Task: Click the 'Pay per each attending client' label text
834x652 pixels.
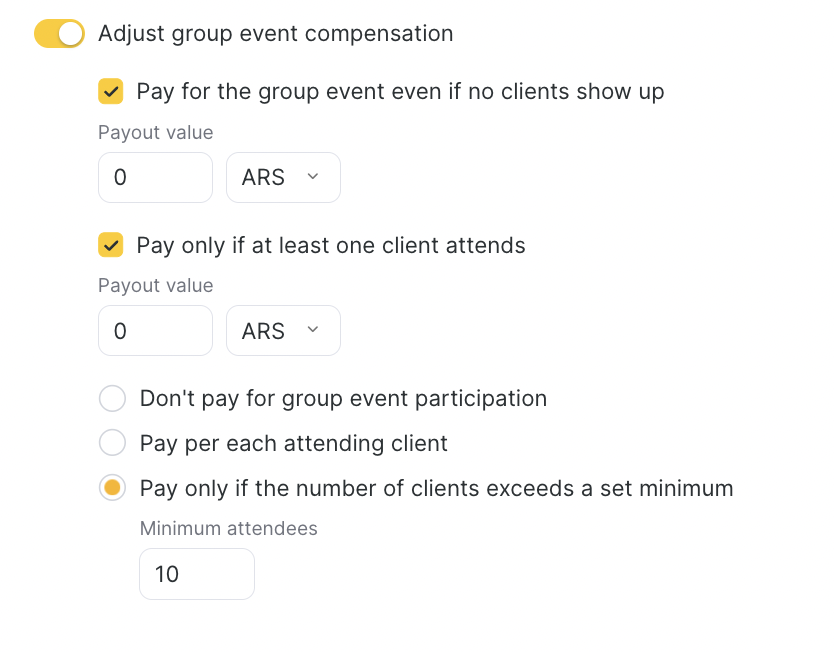Action: coord(293,443)
